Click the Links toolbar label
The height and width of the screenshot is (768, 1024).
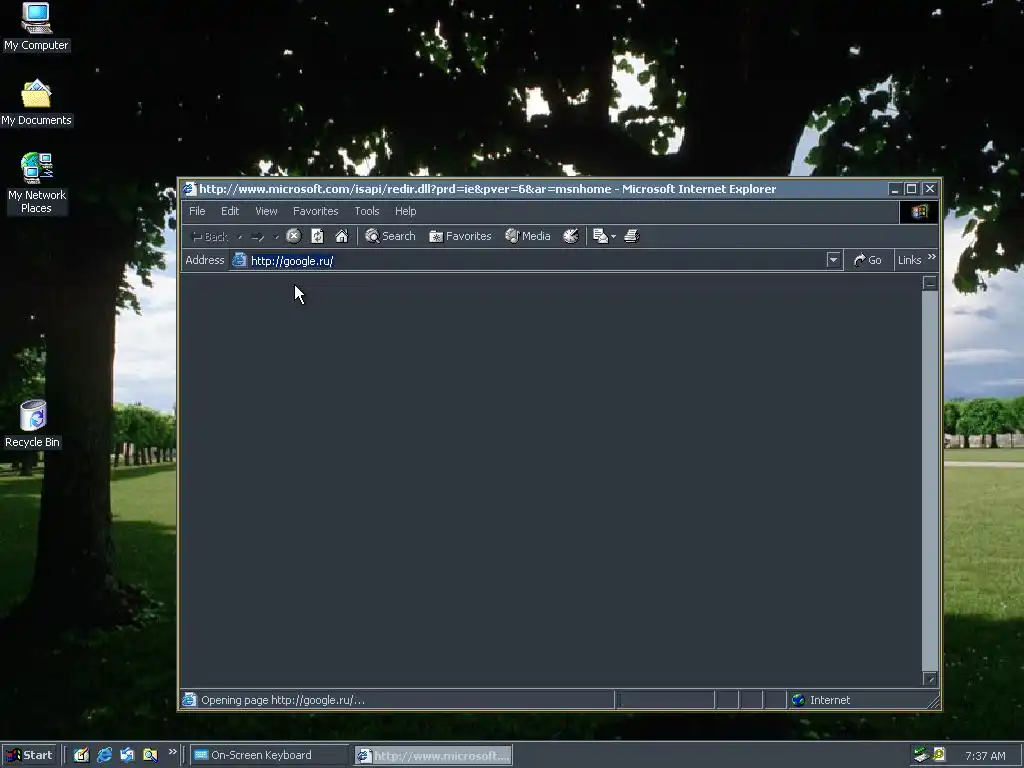click(909, 260)
